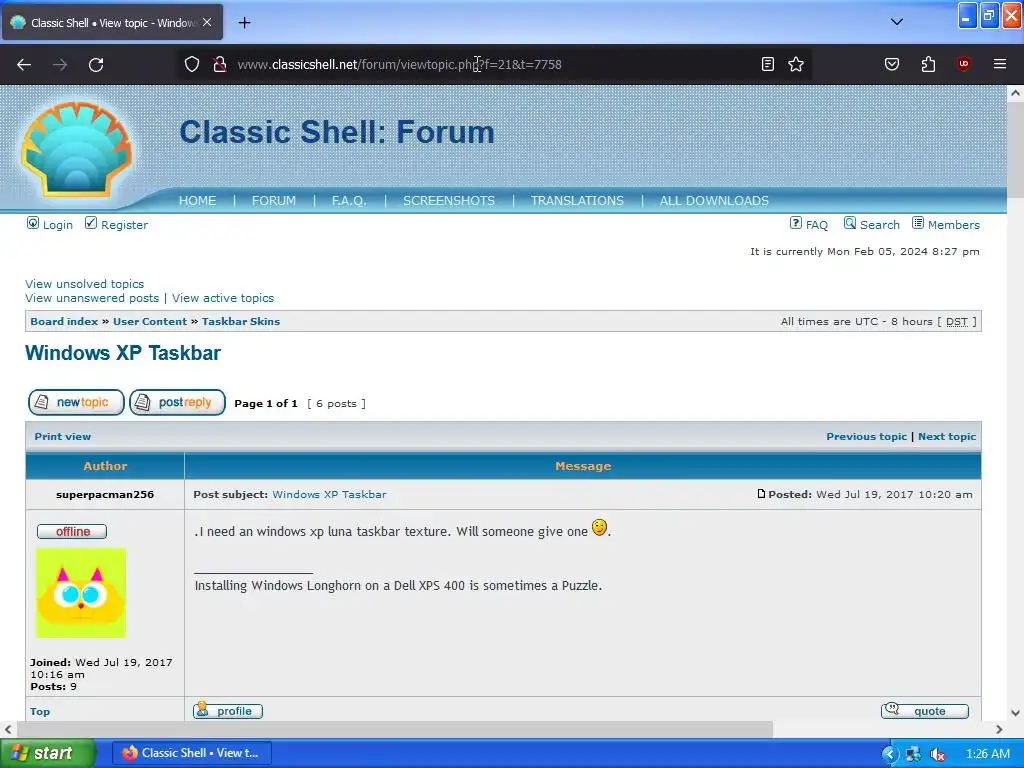Click the forward navigation arrow
Image resolution: width=1024 pixels, height=768 pixels.
60,64
